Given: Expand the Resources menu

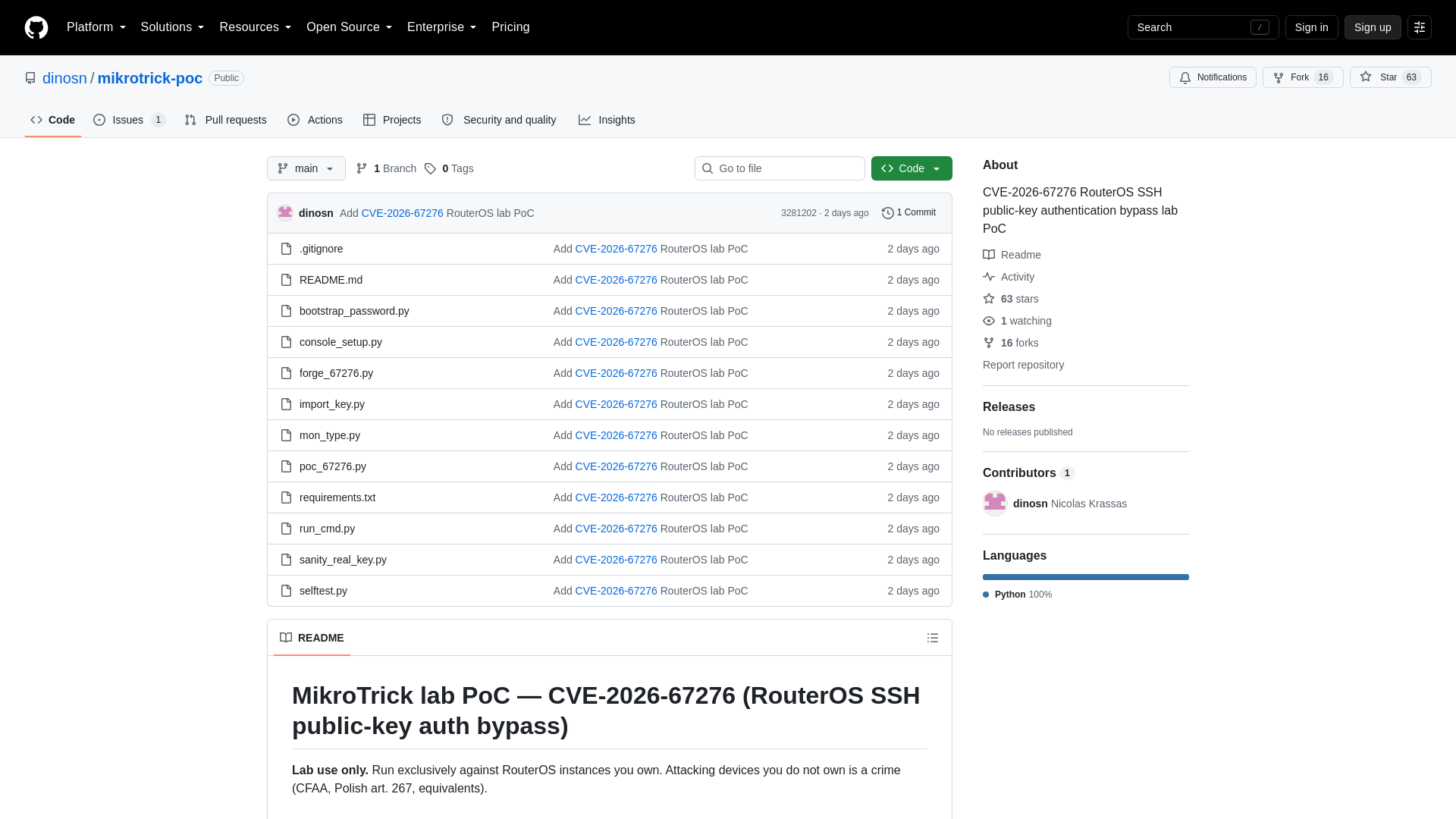Looking at the screenshot, I should click(256, 27).
